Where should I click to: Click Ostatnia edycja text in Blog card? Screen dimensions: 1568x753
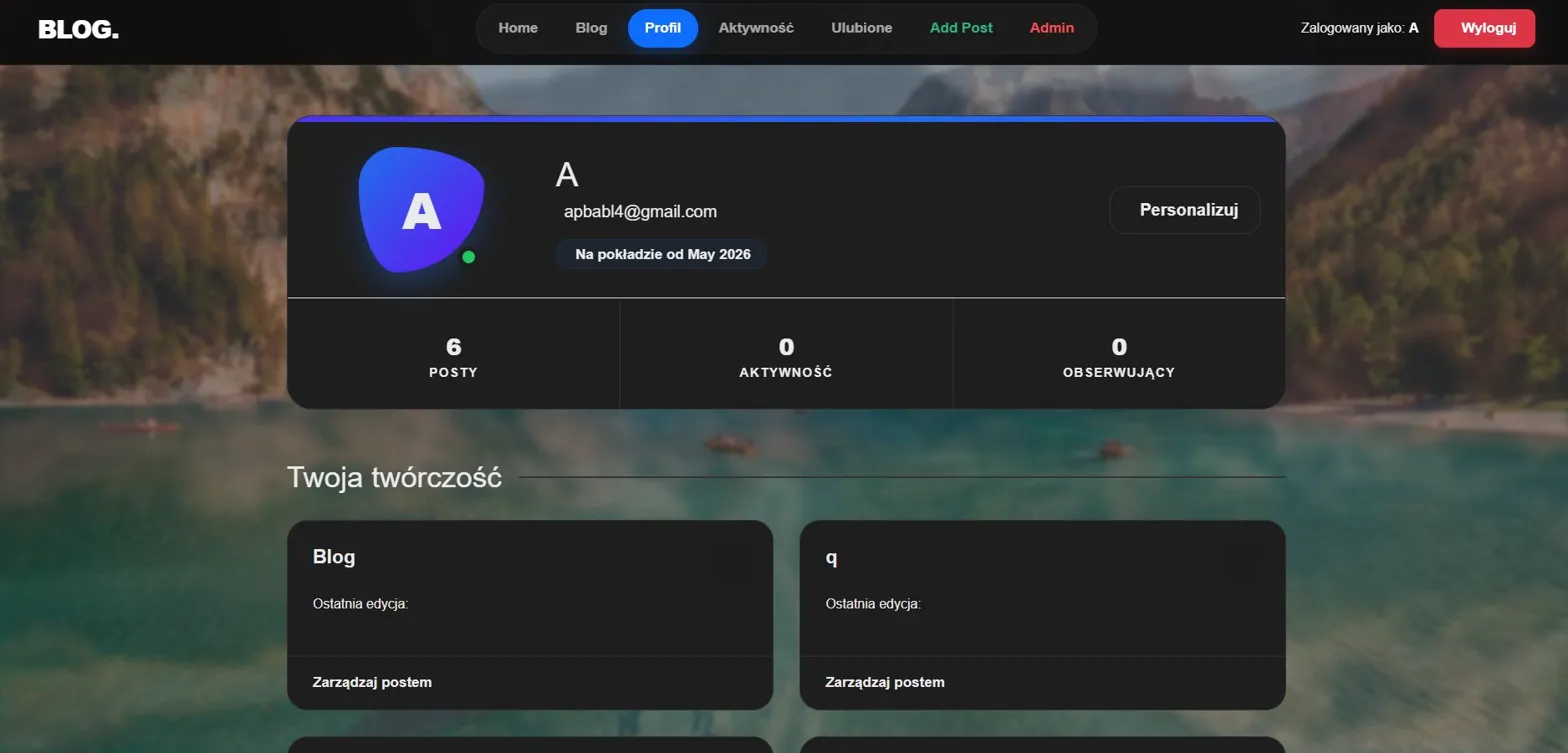361,604
